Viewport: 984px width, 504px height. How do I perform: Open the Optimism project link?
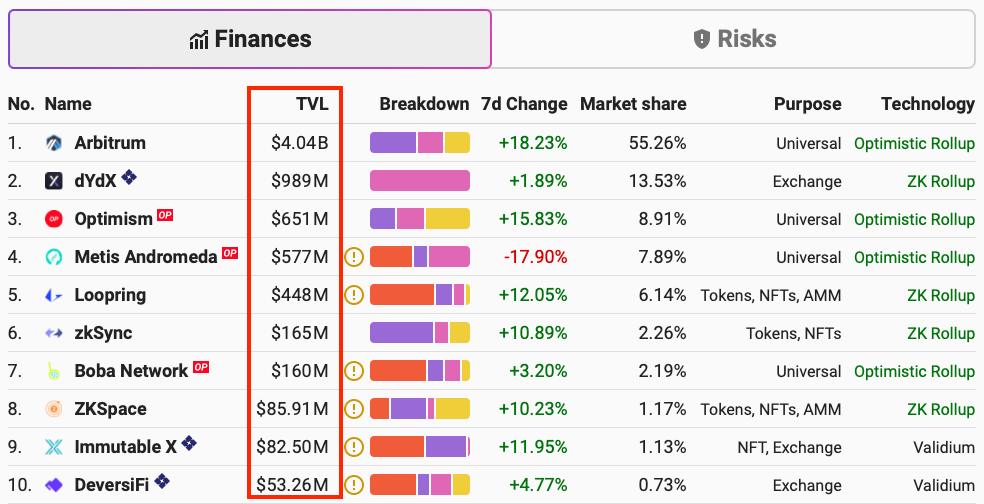coord(114,219)
